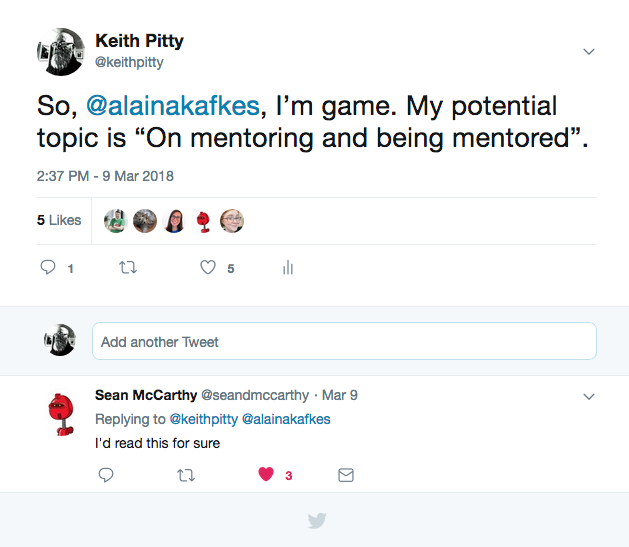Image resolution: width=629 pixels, height=547 pixels.
Task: Open the @alainakafkes mention in the main tweet
Action: 173,106
